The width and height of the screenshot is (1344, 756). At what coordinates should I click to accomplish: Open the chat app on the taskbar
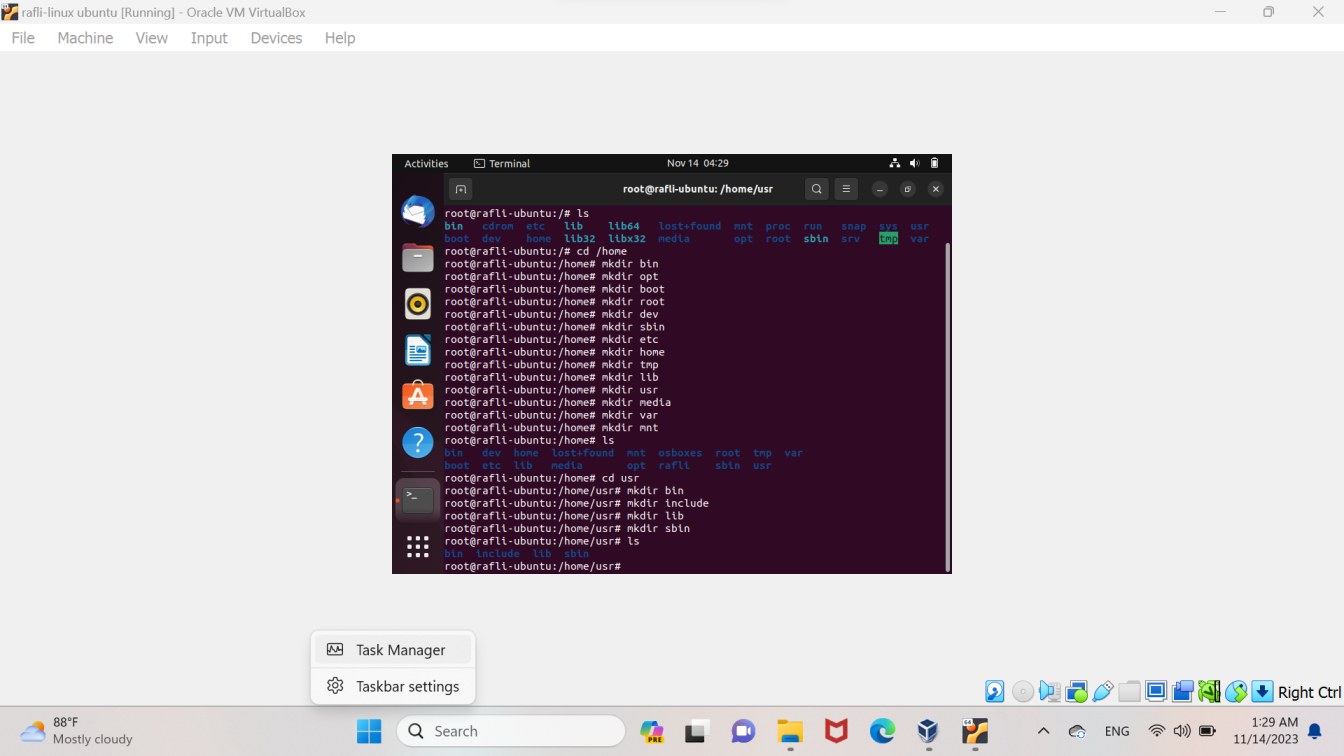(x=743, y=731)
